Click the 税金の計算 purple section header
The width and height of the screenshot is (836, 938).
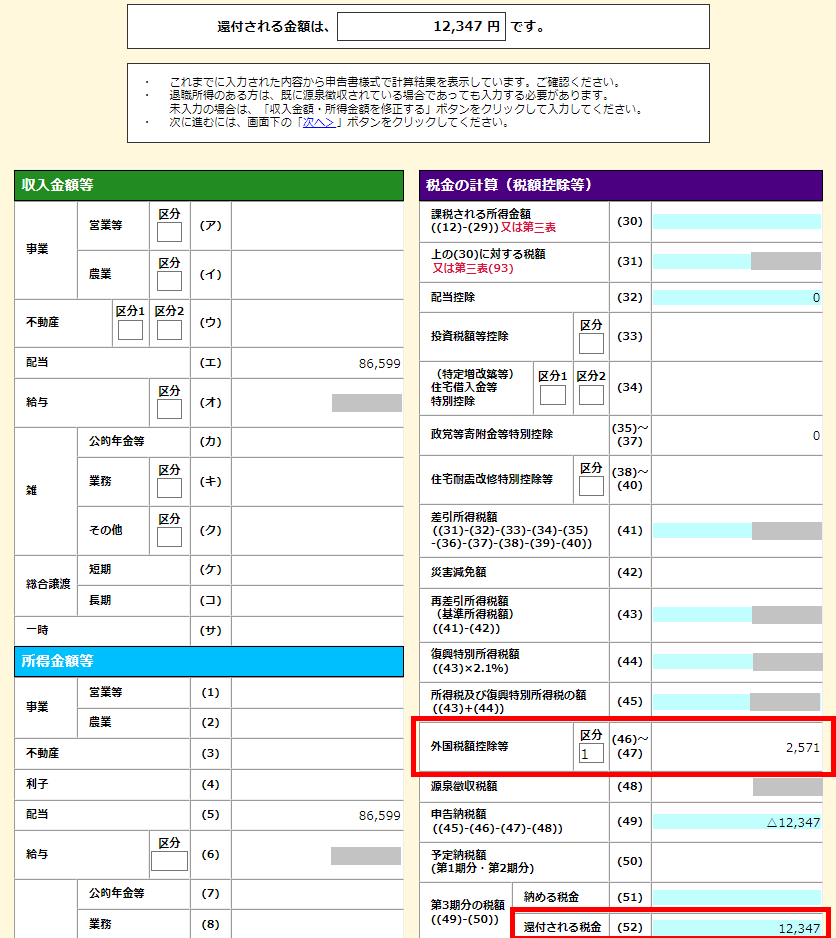620,185
